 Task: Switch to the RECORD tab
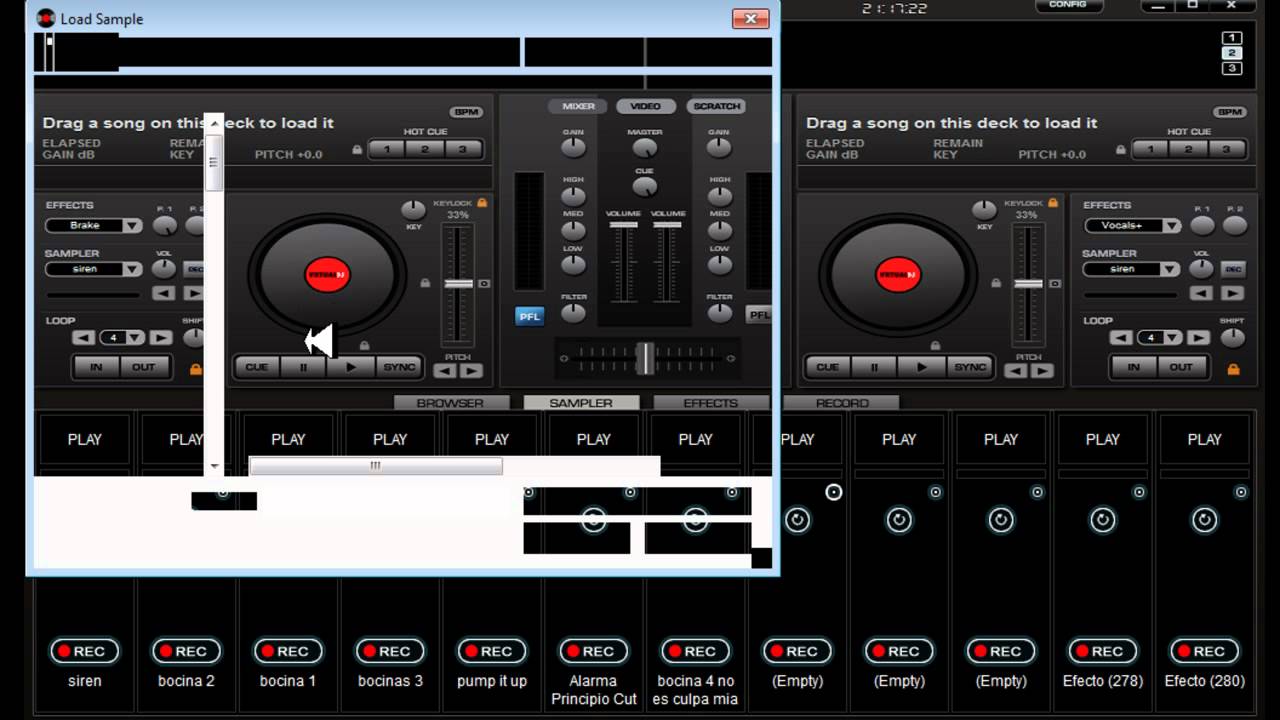[842, 403]
